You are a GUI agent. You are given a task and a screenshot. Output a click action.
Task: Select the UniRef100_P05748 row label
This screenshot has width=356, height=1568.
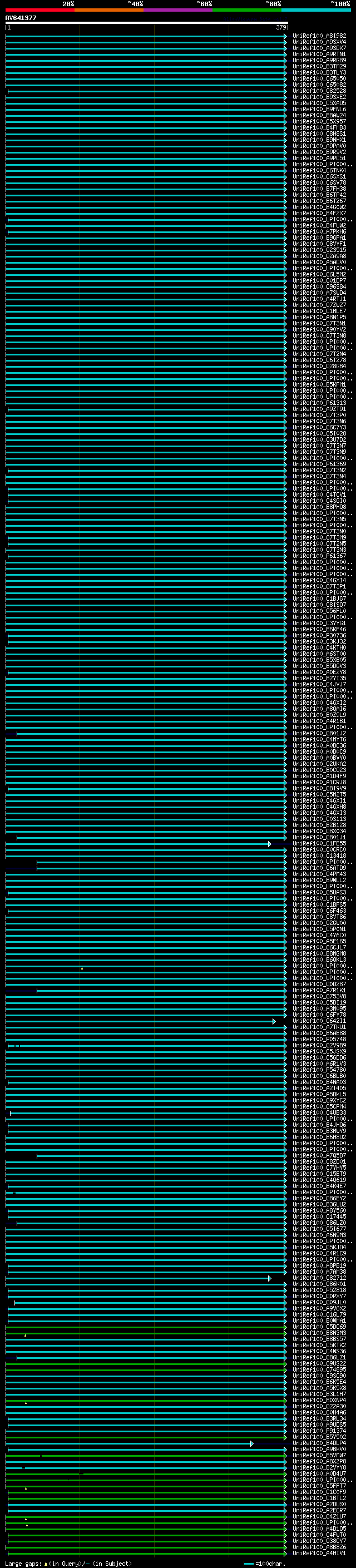pos(319,1039)
